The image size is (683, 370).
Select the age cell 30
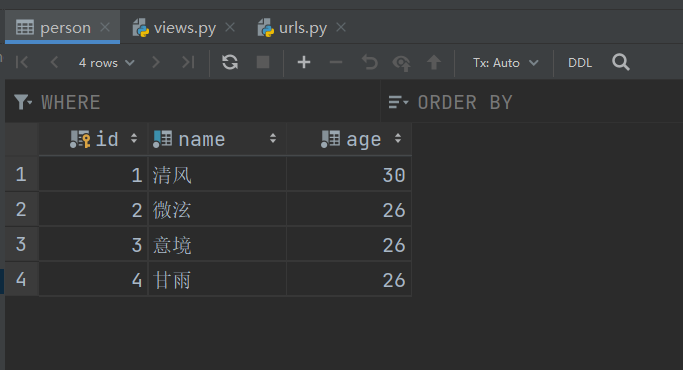[349, 174]
